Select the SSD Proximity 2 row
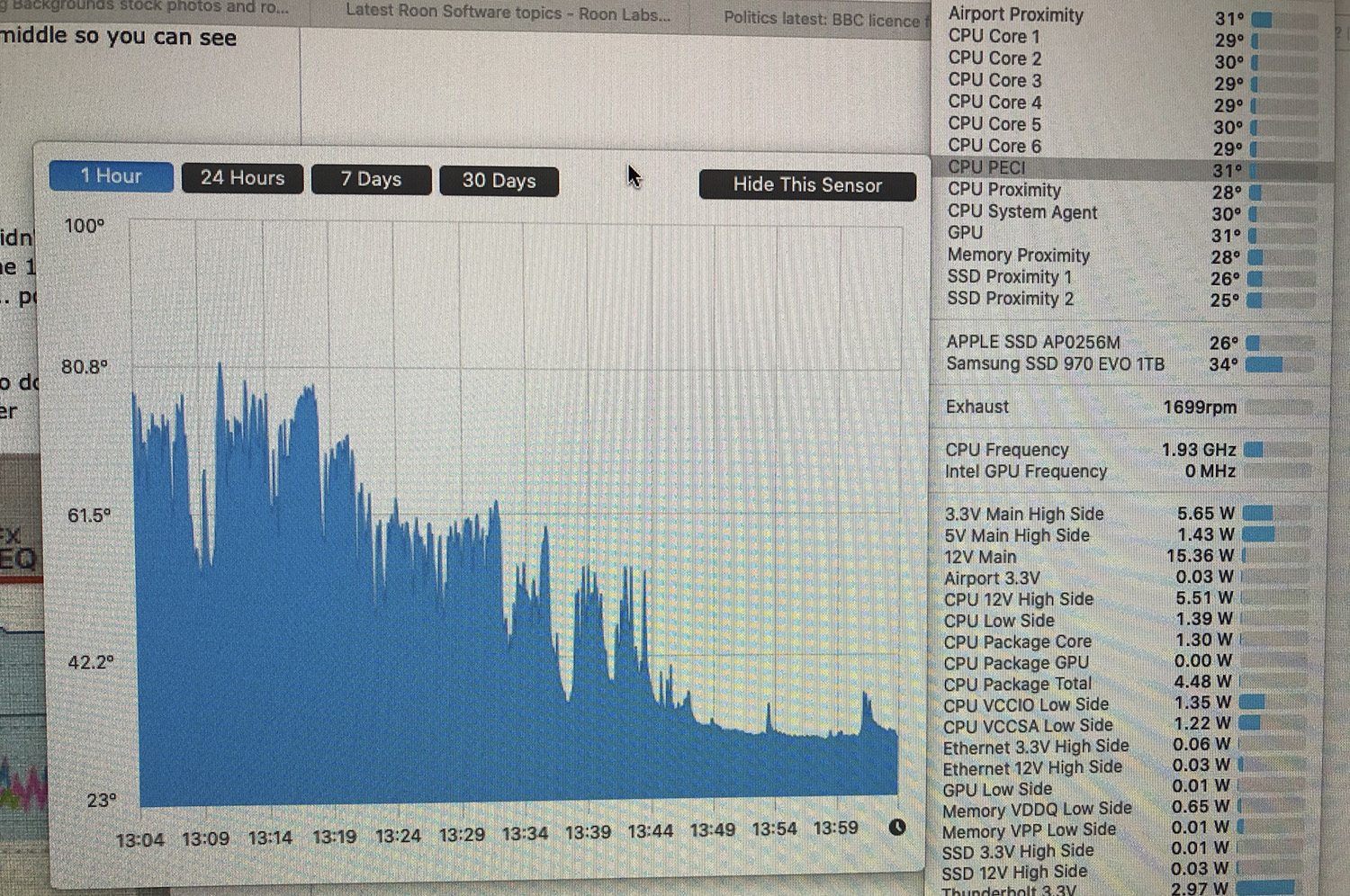Viewport: 1350px width, 896px height. point(1131,299)
